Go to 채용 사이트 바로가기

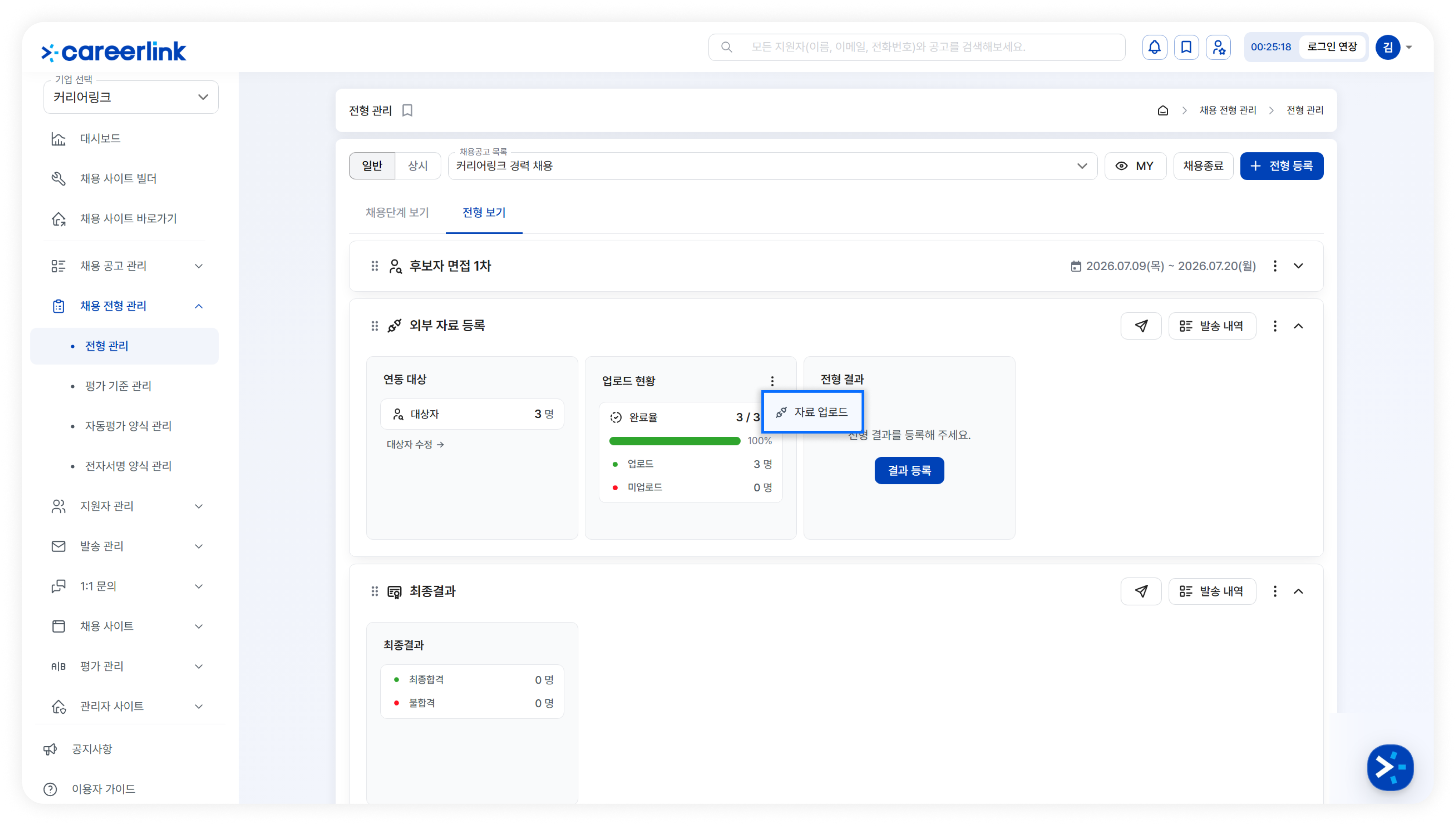[x=128, y=219]
